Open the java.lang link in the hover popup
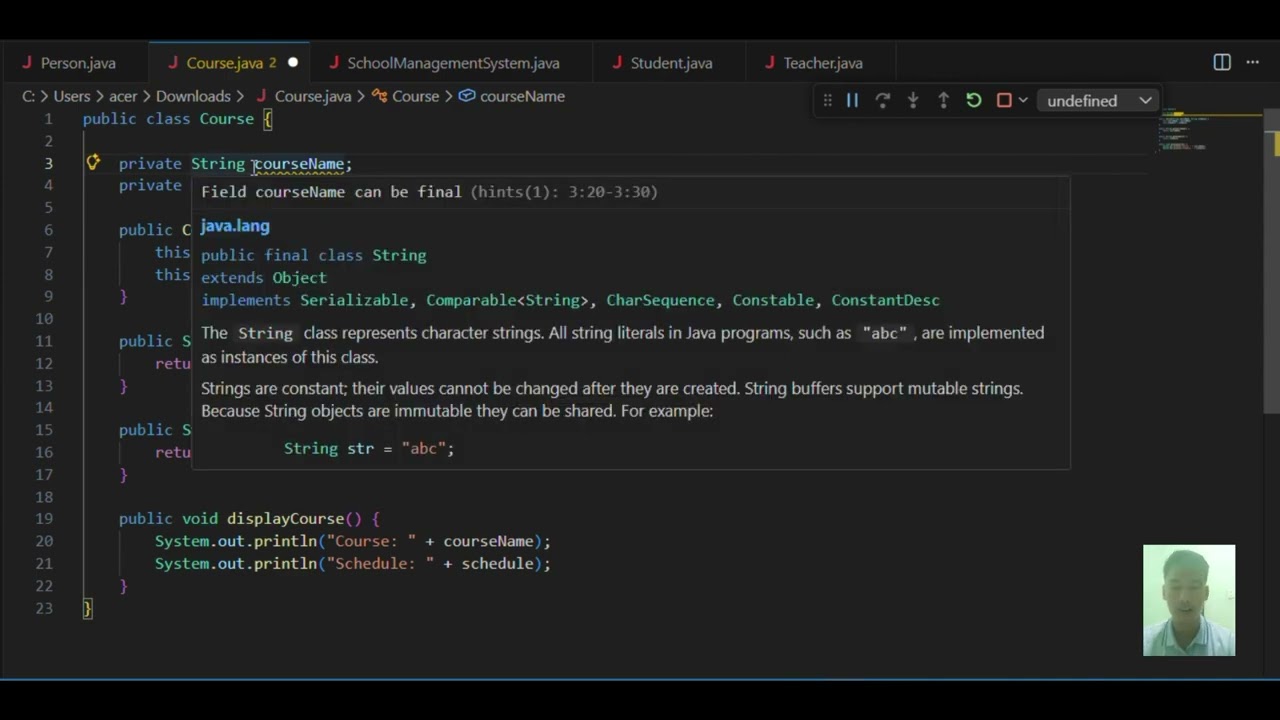Screen dimensions: 1280x720 point(235,226)
